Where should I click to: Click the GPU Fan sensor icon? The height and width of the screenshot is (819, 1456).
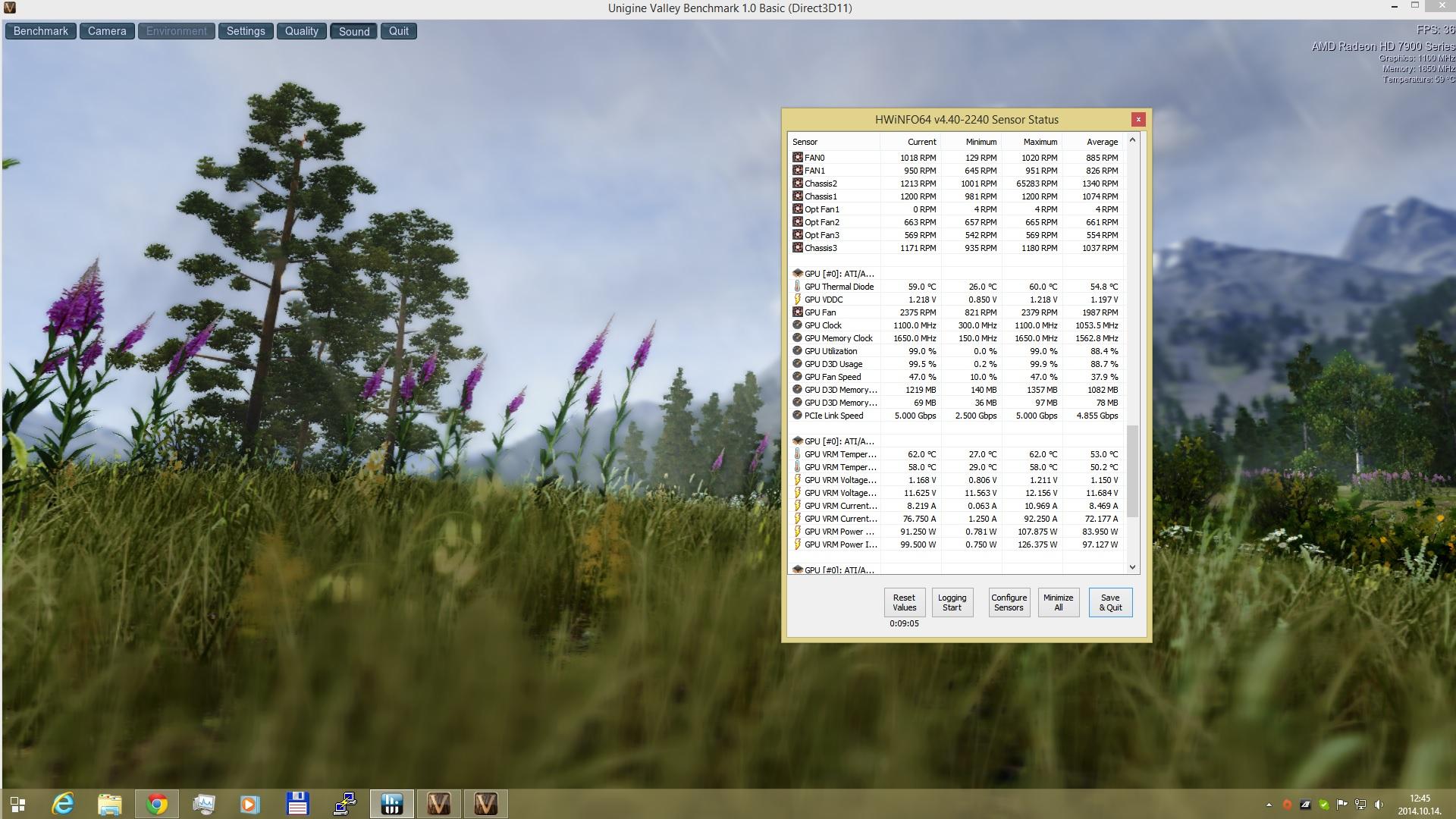797,312
